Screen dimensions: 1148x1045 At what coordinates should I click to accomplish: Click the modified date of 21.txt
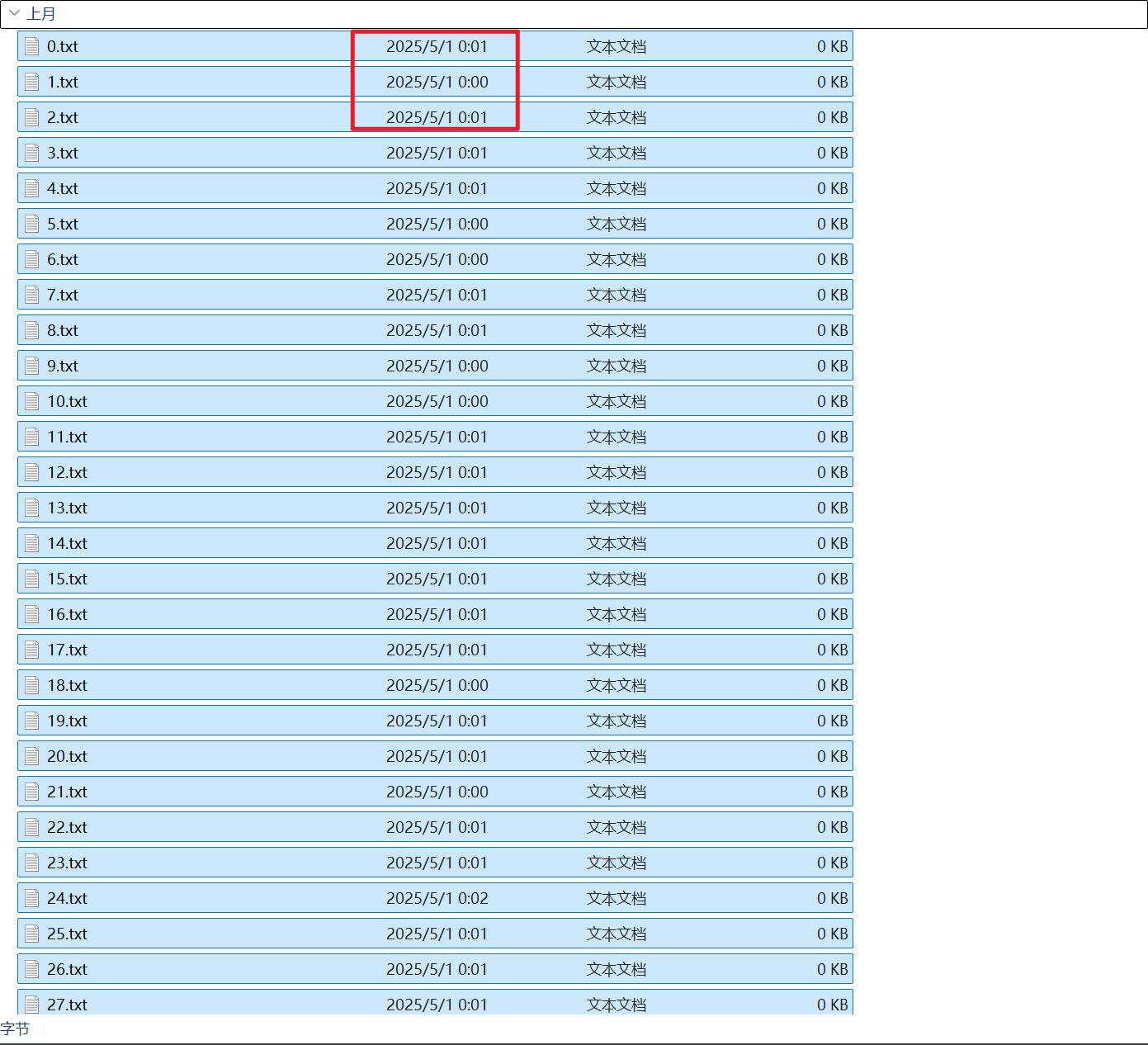pos(437,792)
